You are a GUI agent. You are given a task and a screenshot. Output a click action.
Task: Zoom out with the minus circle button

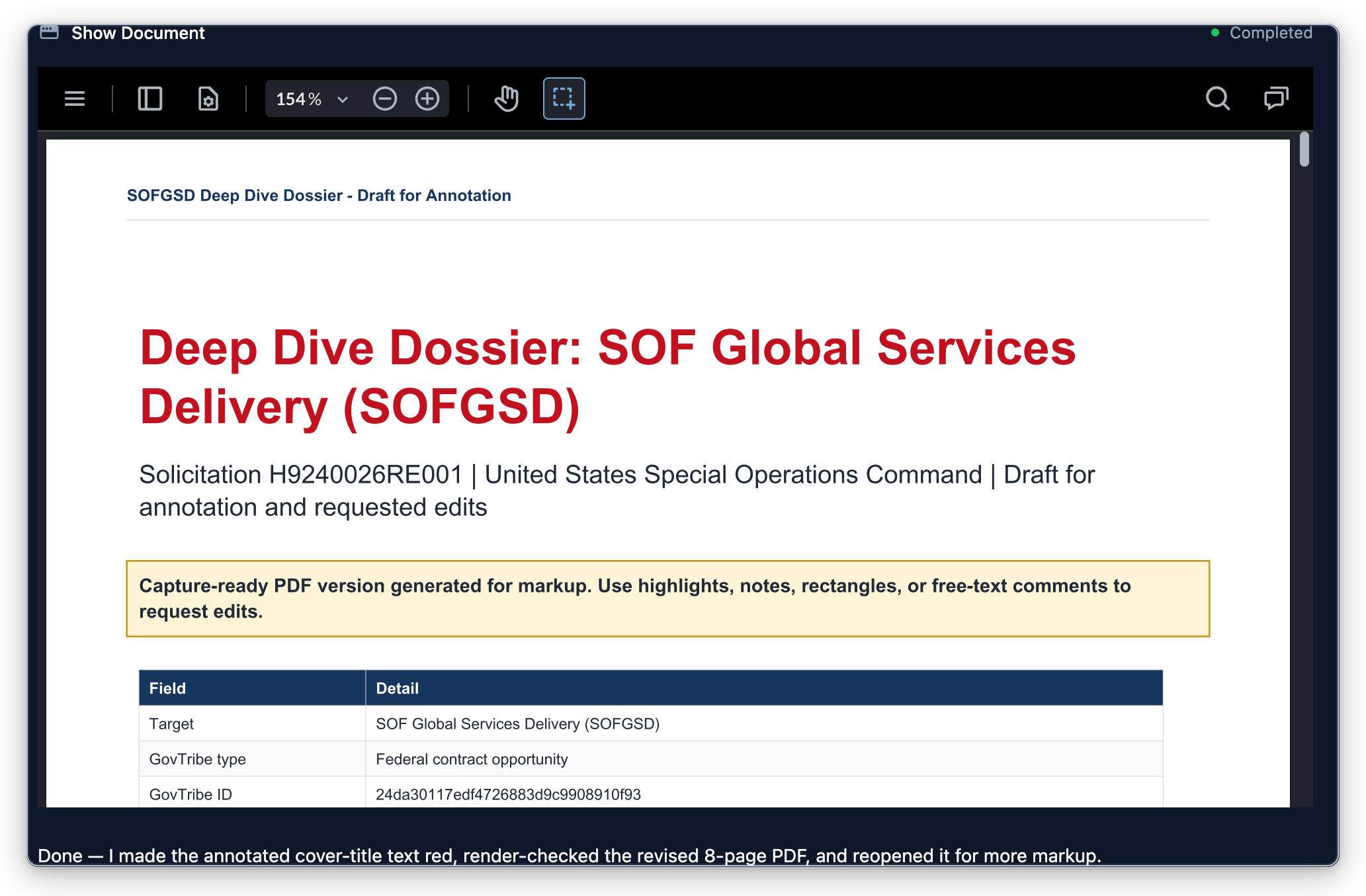384,99
